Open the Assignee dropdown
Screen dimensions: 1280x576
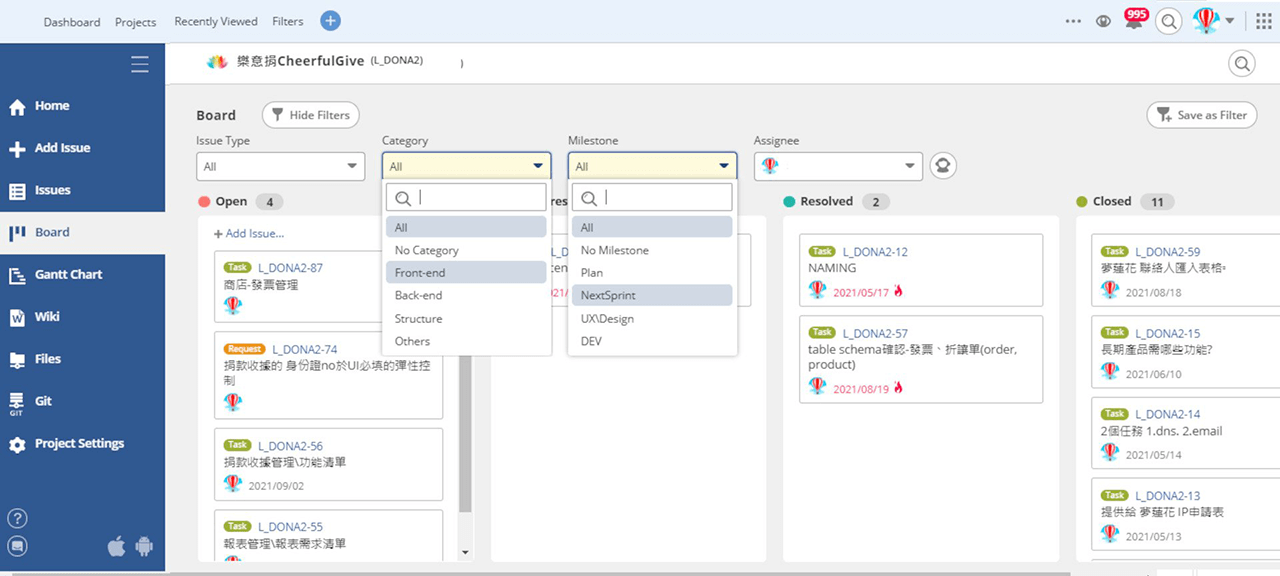click(837, 165)
